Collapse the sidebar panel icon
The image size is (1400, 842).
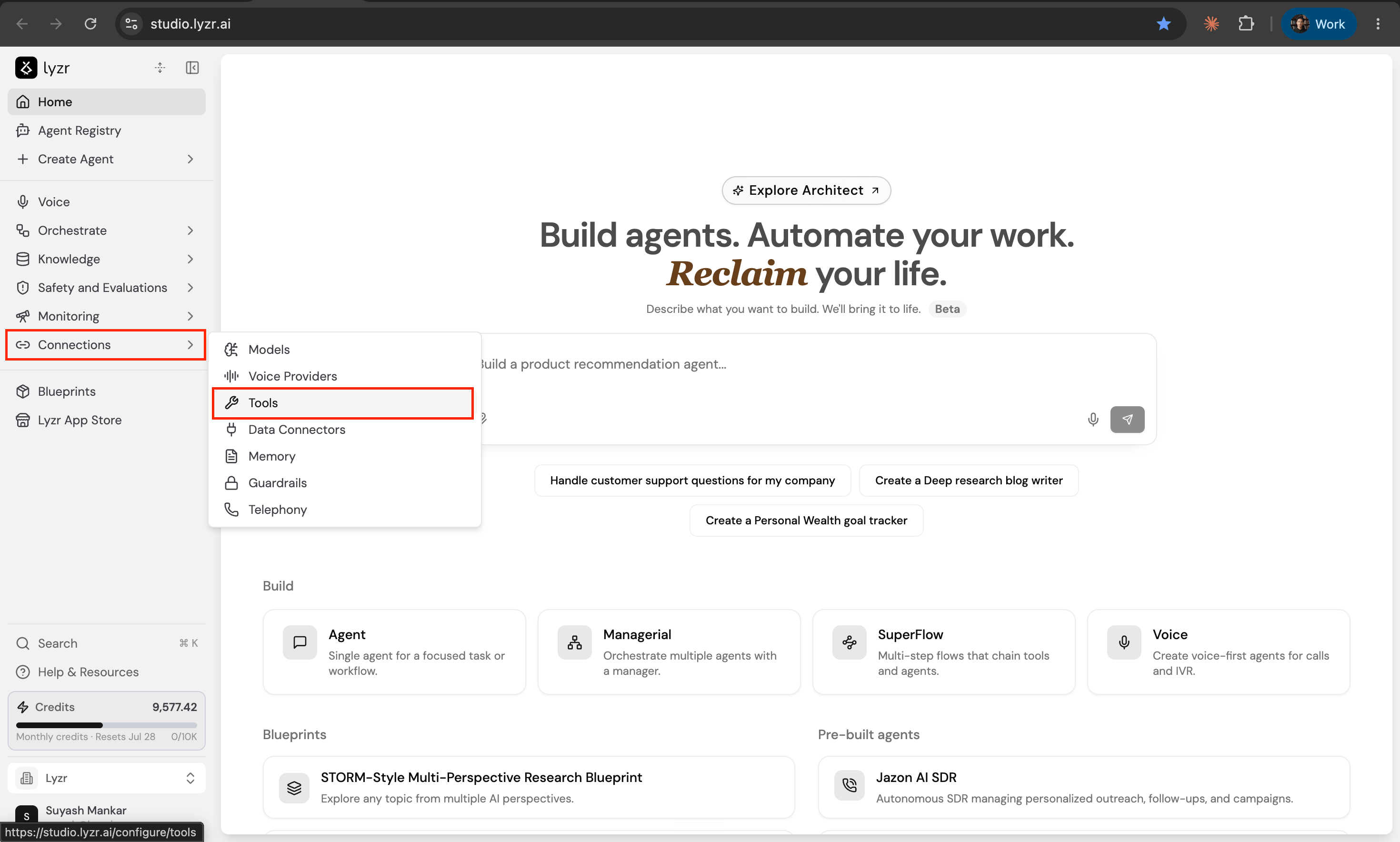click(x=192, y=68)
